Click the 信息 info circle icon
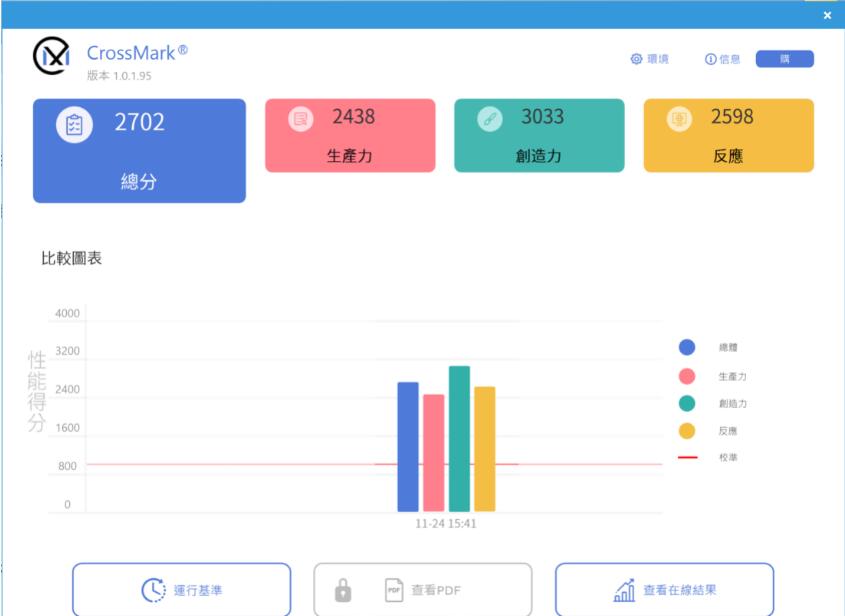 coord(710,59)
